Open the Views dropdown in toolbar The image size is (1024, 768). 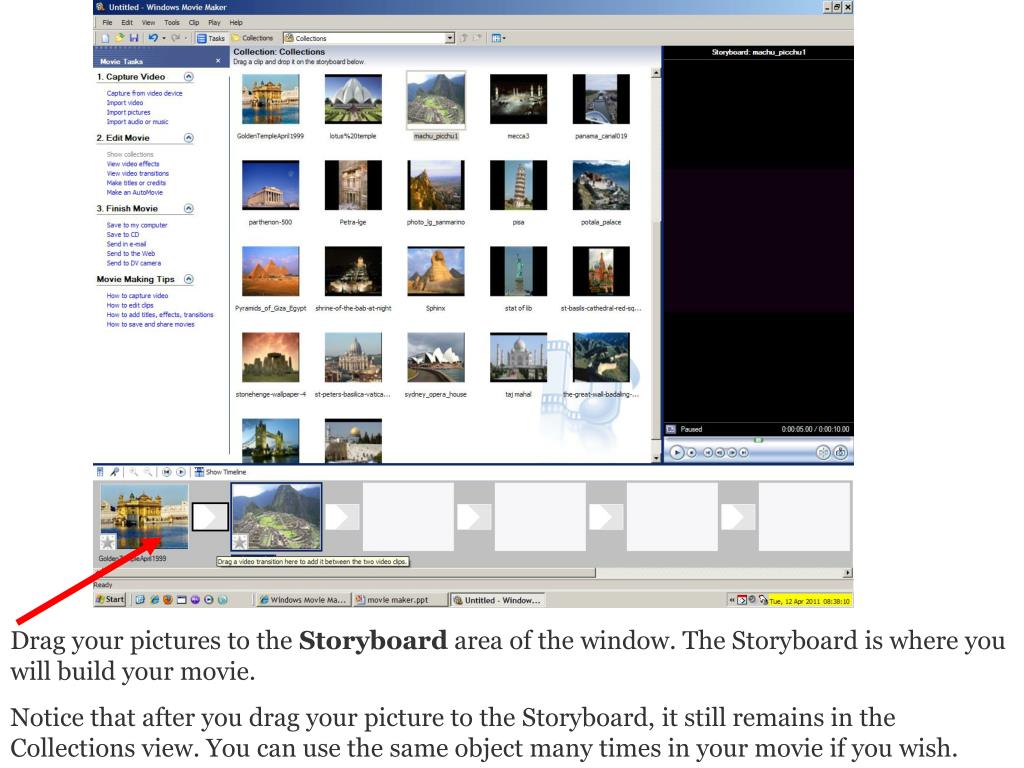tap(498, 38)
